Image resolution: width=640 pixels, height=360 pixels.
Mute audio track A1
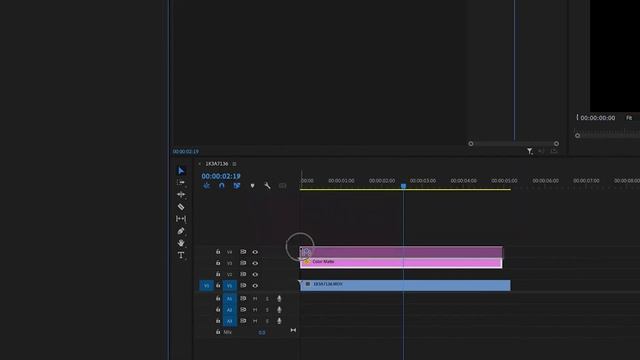pos(255,299)
